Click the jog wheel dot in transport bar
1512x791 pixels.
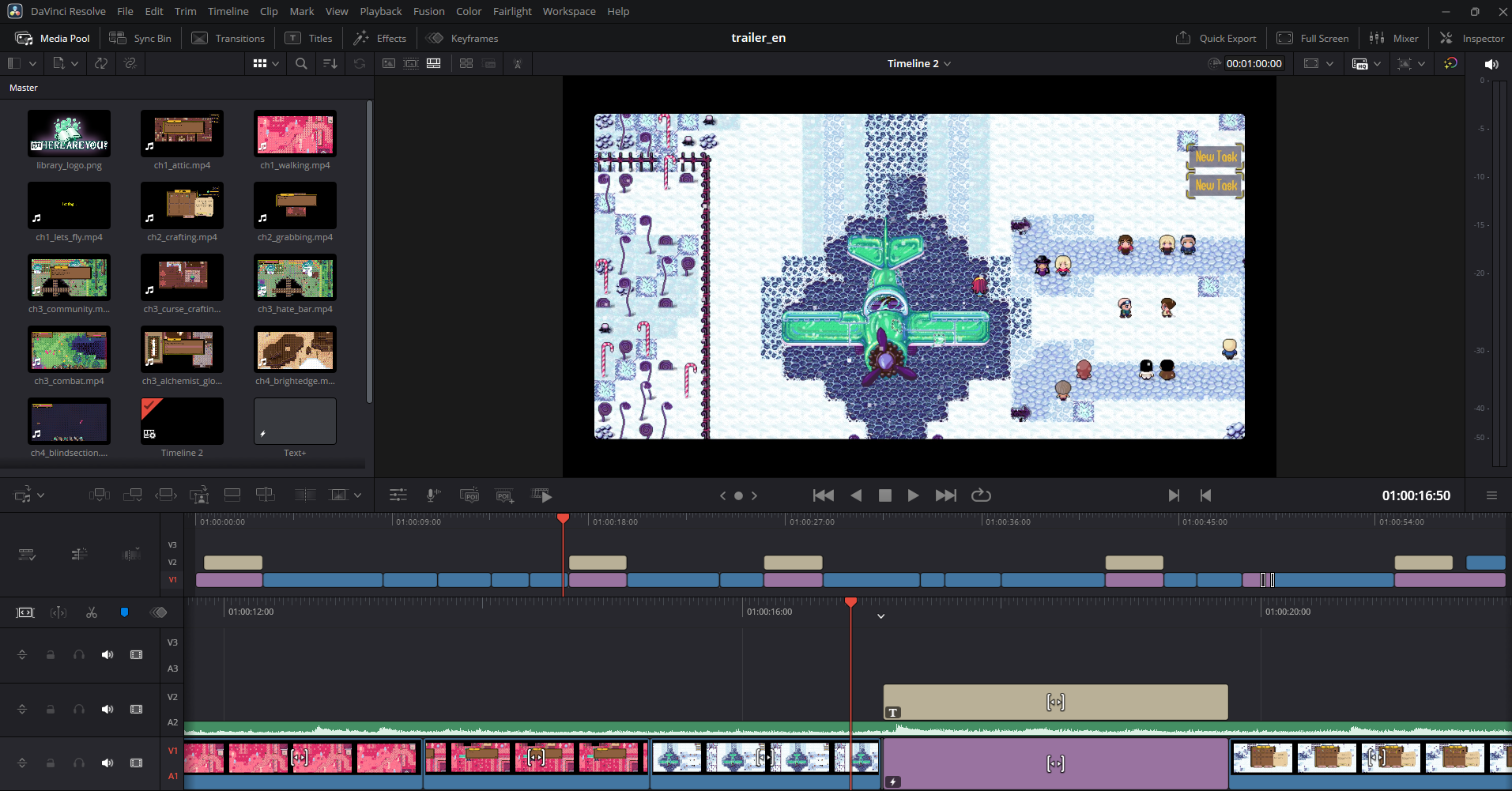738,495
